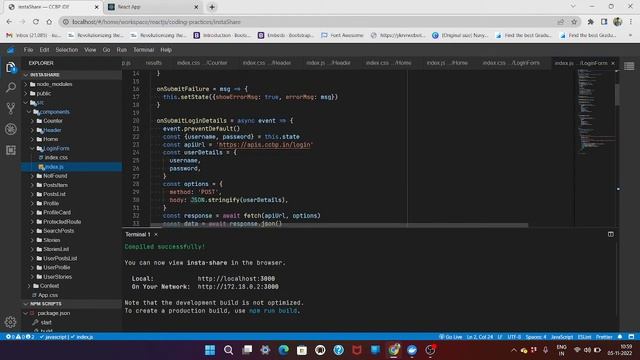Open the Manage gear at sidebar bottom
Viewport: 640px width, 360px height.
click(x=11, y=322)
